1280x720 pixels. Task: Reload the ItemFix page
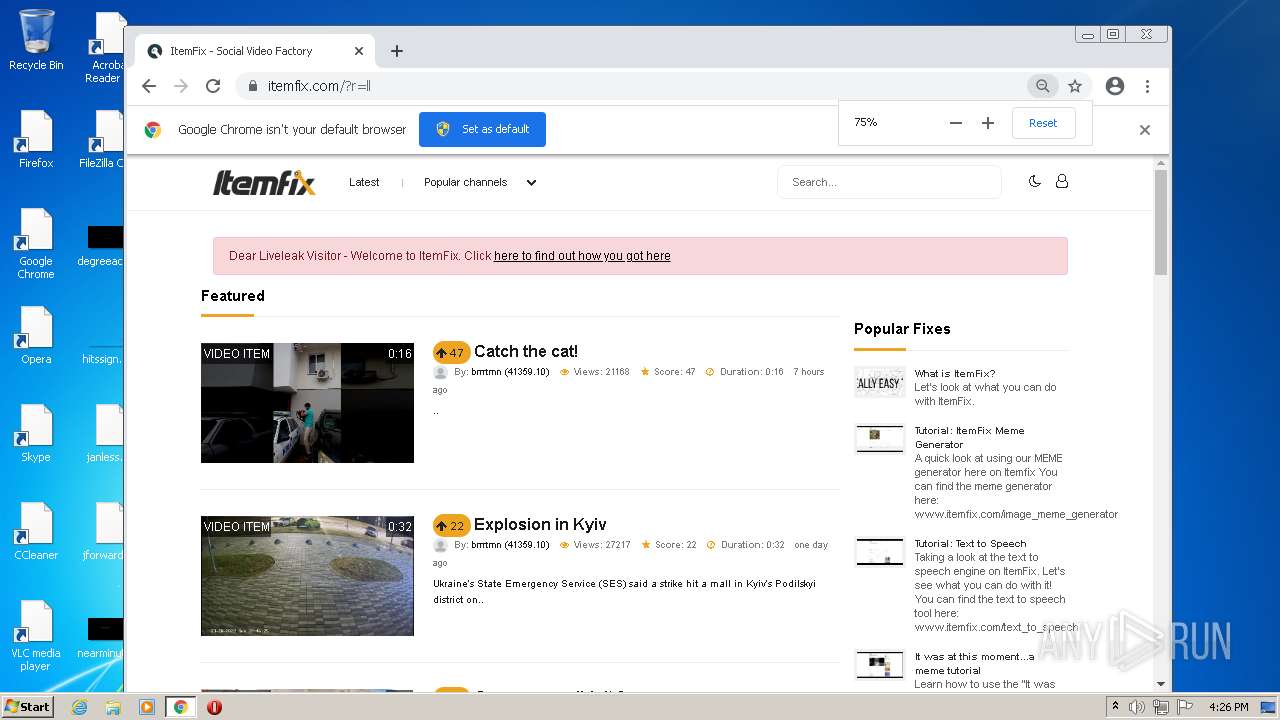pyautogui.click(x=213, y=86)
